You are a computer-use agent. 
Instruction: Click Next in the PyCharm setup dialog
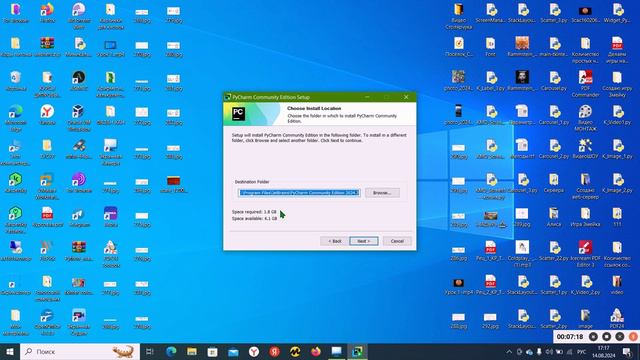[364, 241]
